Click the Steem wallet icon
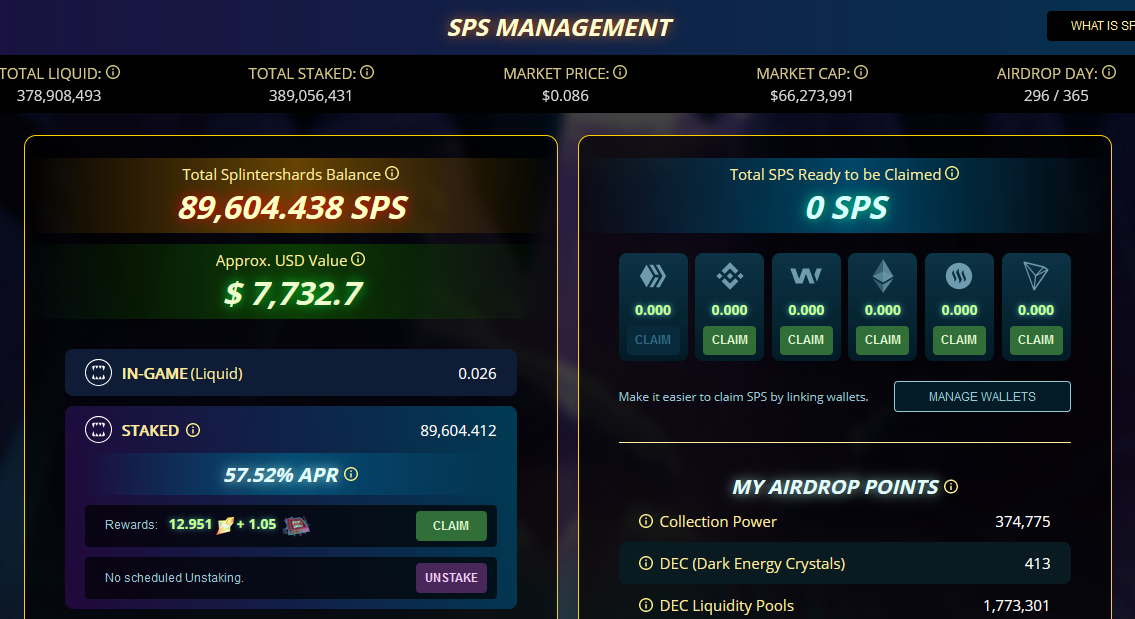The image size is (1135, 619). coord(959,276)
